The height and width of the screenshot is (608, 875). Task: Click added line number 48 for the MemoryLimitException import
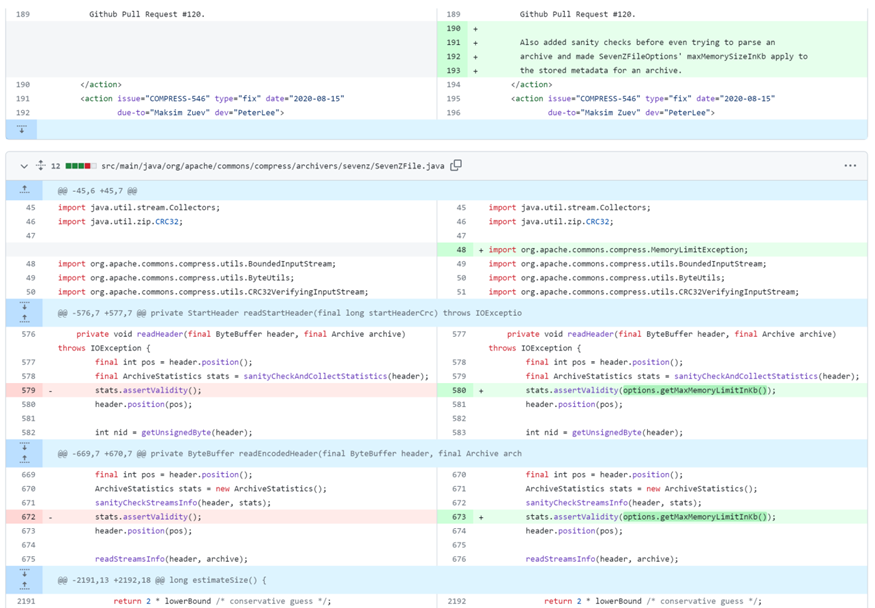click(461, 250)
